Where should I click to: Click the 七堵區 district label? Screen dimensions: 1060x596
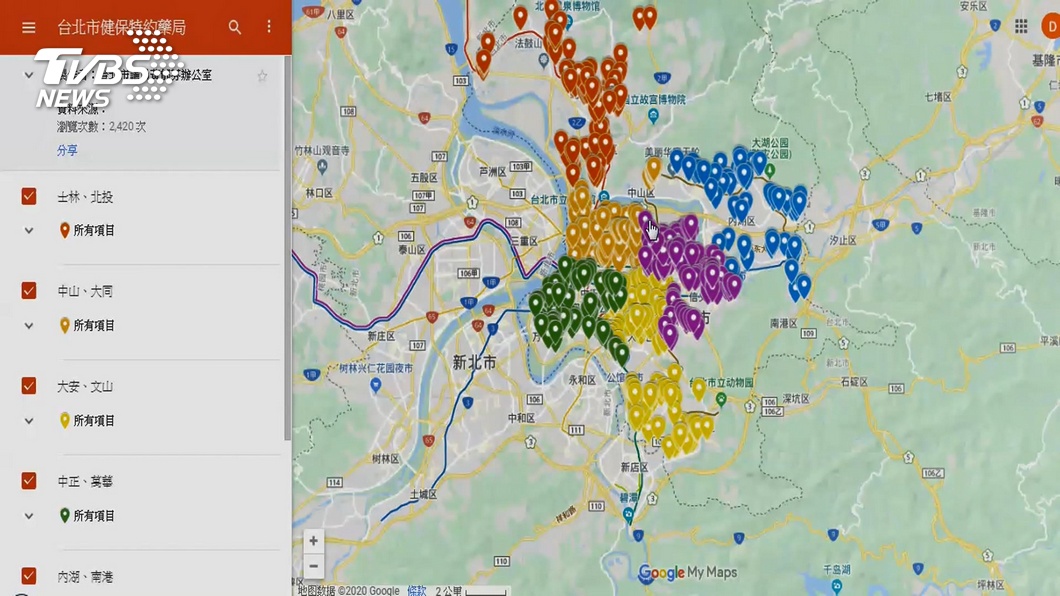click(938, 97)
